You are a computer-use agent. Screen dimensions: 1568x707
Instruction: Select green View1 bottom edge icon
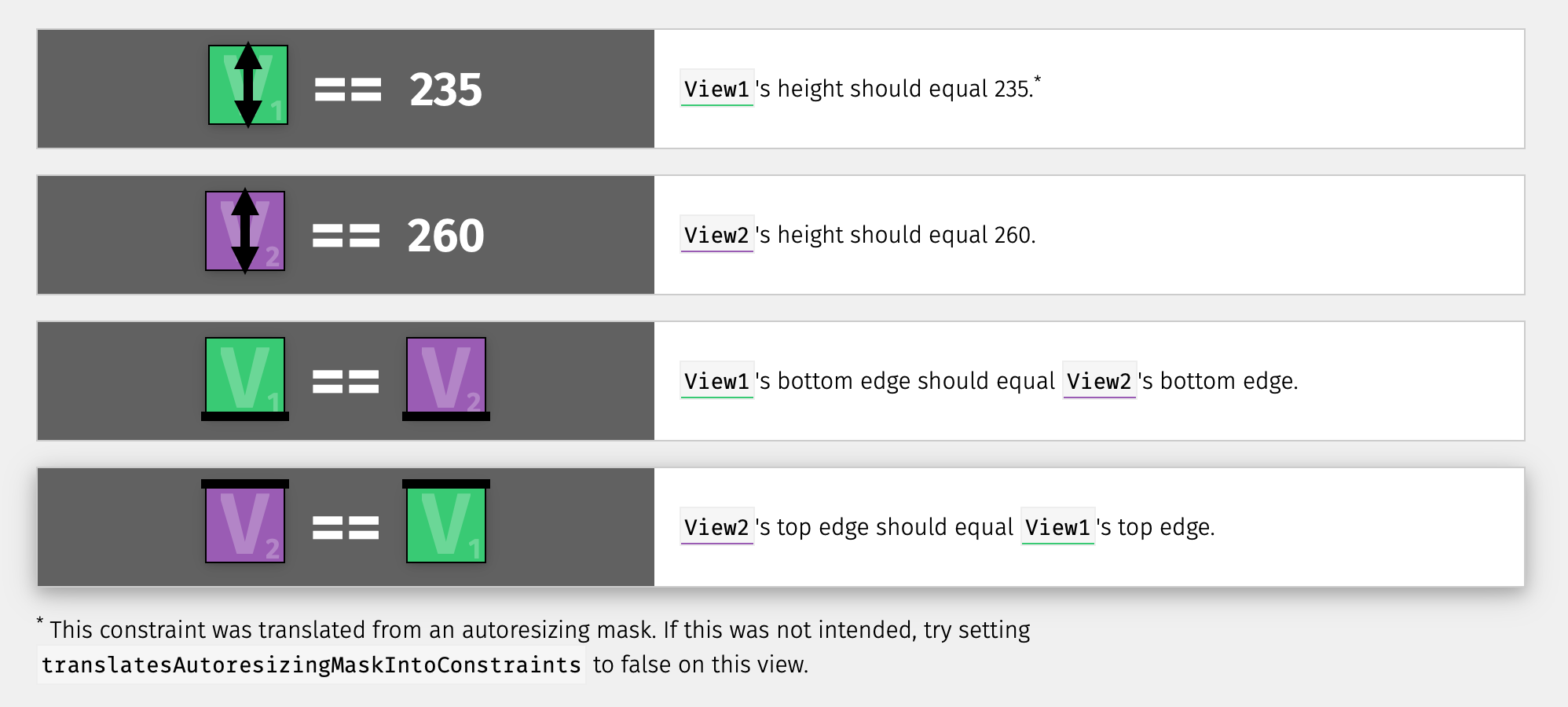click(245, 379)
